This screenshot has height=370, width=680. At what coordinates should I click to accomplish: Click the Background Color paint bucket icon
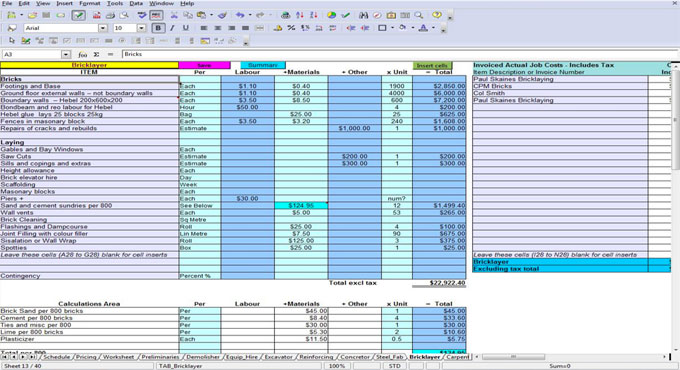tap(403, 28)
